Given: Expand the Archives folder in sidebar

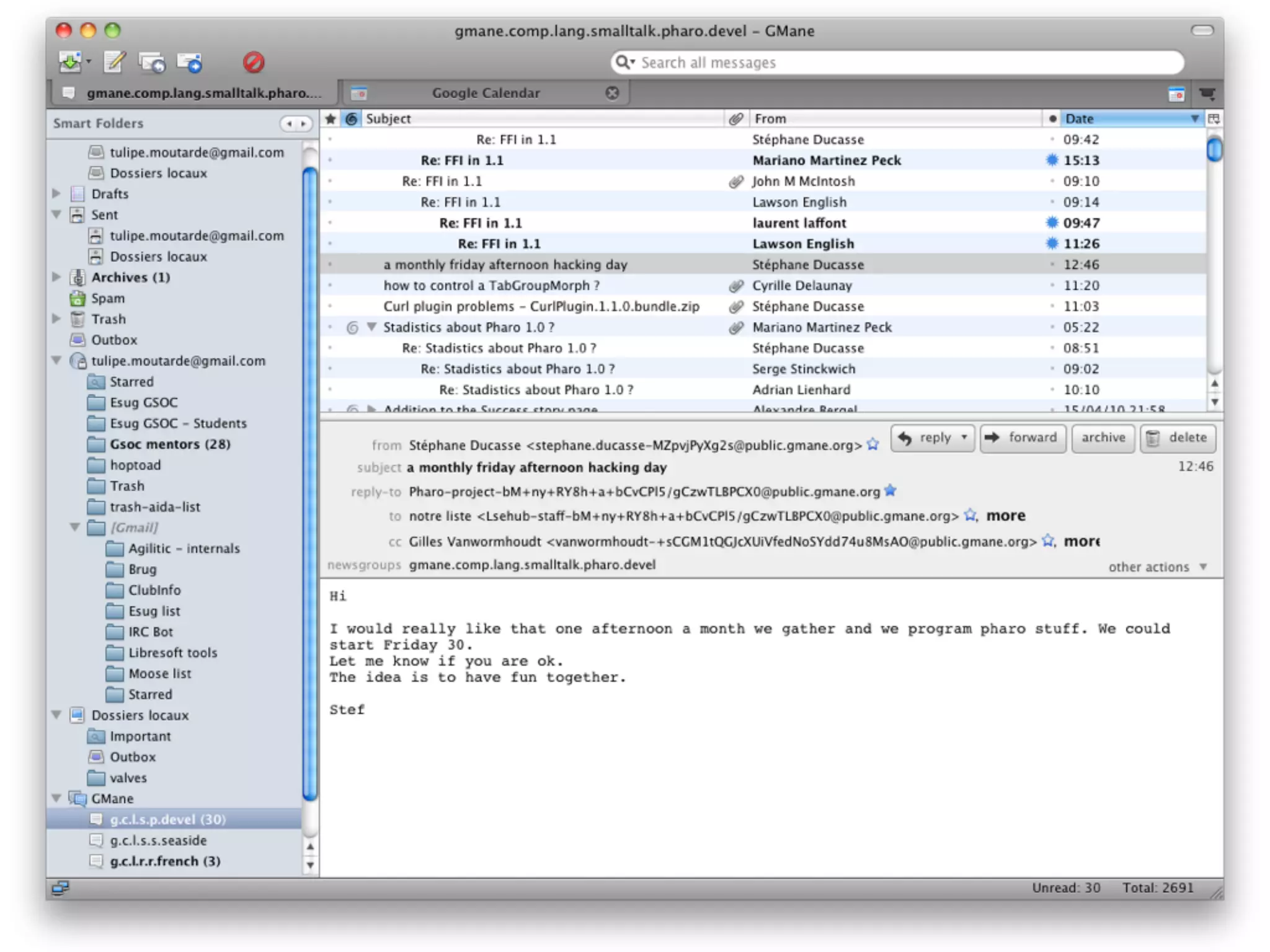Looking at the screenshot, I should (x=56, y=277).
